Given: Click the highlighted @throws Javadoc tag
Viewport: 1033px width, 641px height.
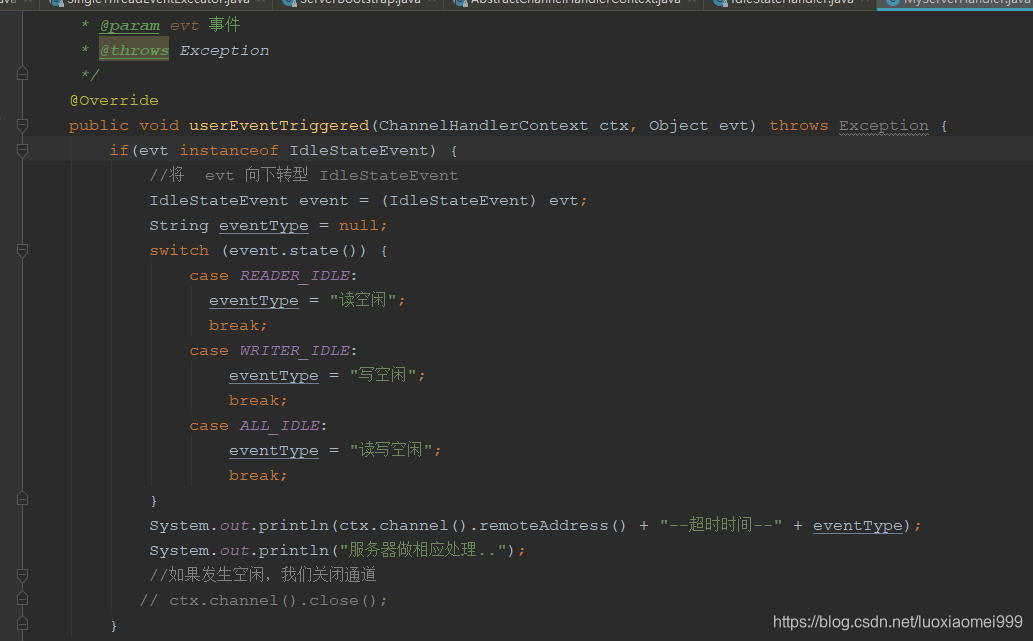Looking at the screenshot, I should pyautogui.click(x=134, y=50).
